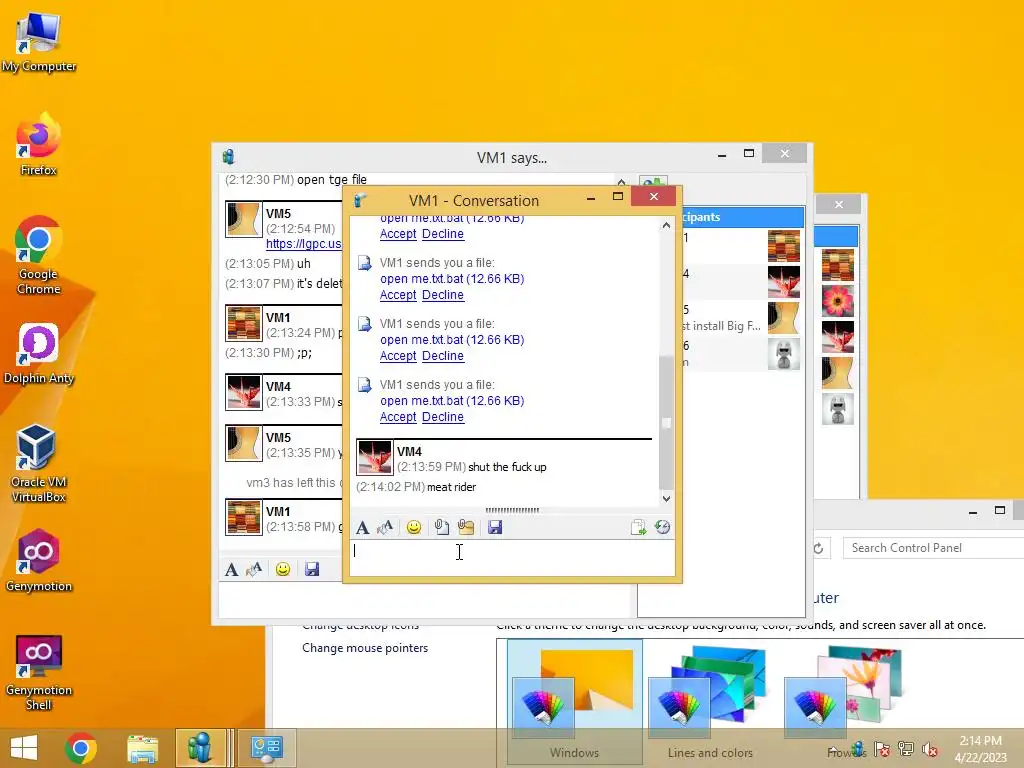Open Chrome from the taskbar
Image resolution: width=1024 pixels, height=768 pixels.
tap(81, 748)
